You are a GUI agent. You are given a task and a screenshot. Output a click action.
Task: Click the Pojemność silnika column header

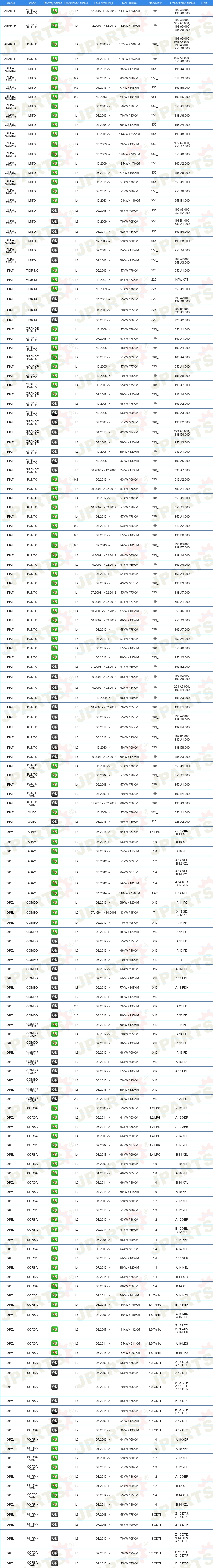(77, 2)
